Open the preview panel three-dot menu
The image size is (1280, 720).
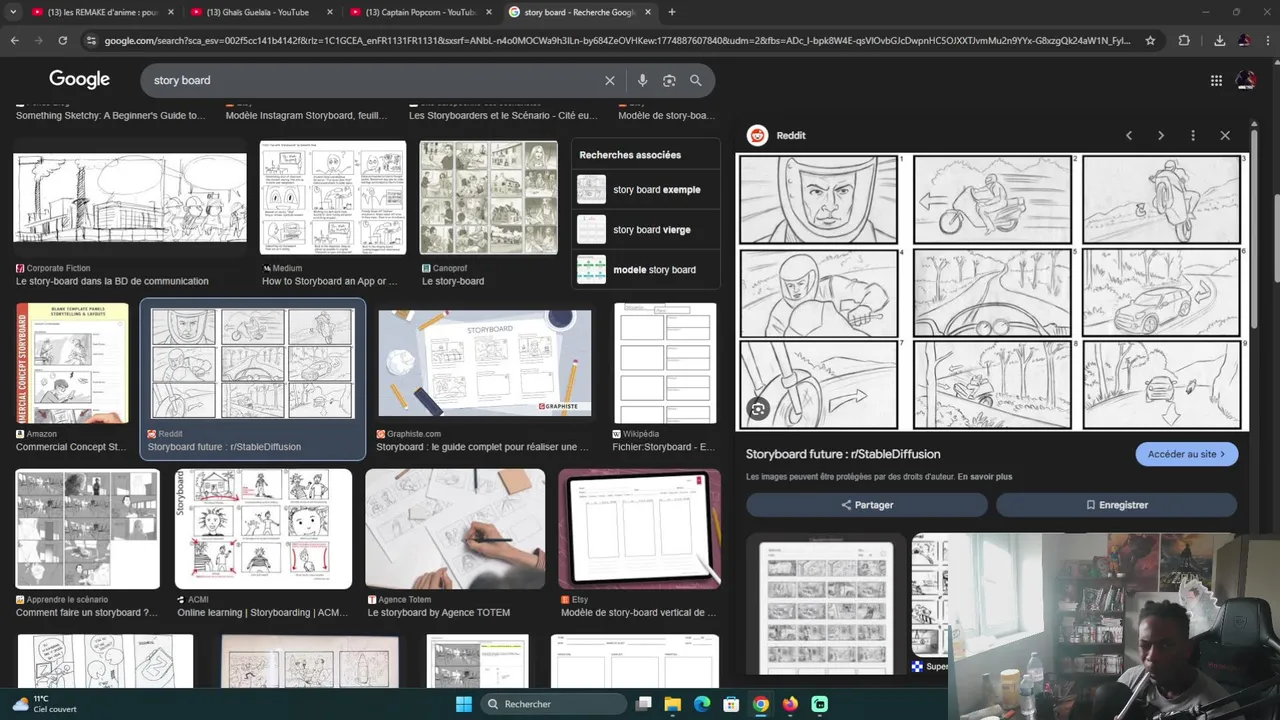[1193, 135]
